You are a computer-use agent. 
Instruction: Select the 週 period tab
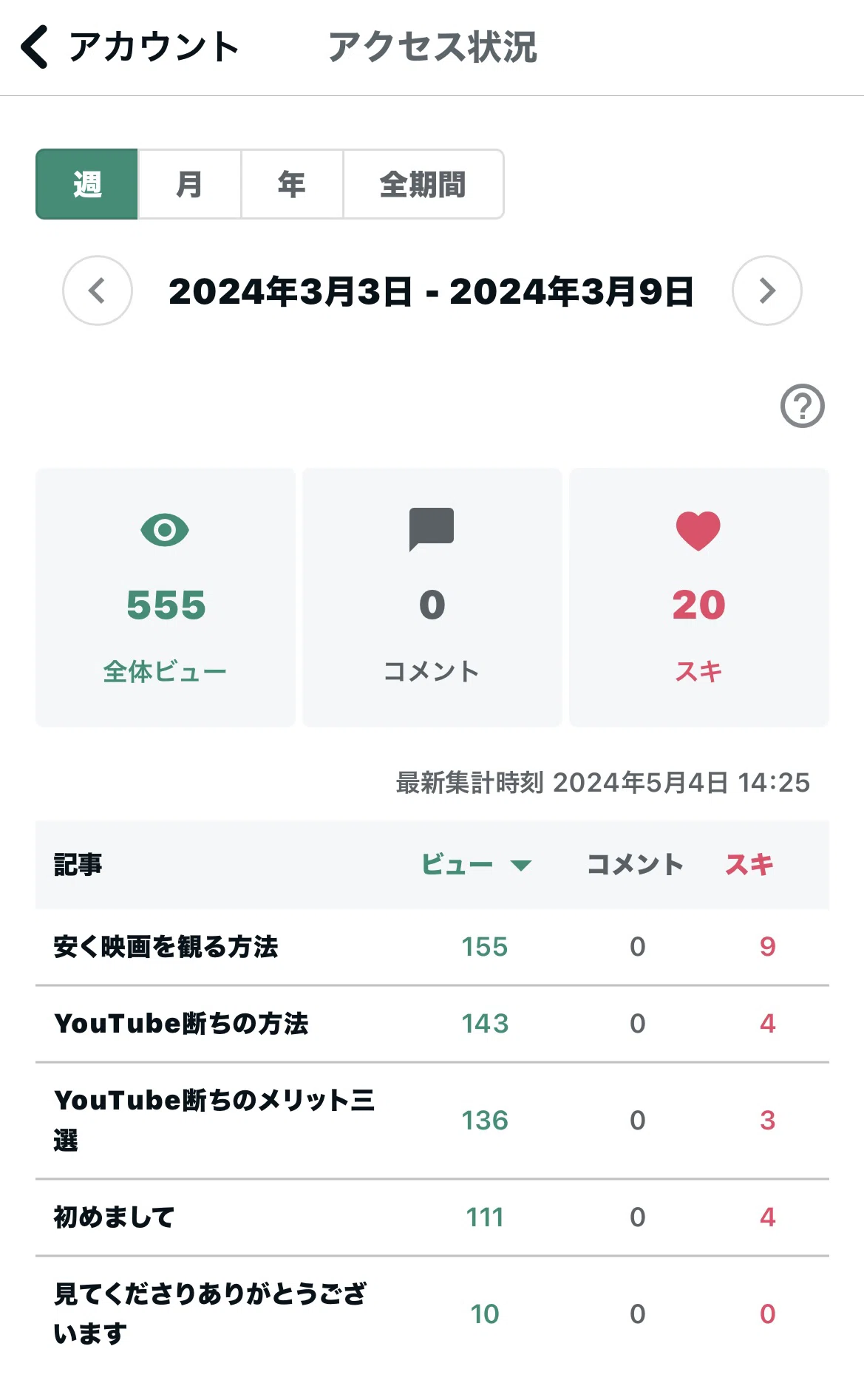pyautogui.click(x=87, y=184)
